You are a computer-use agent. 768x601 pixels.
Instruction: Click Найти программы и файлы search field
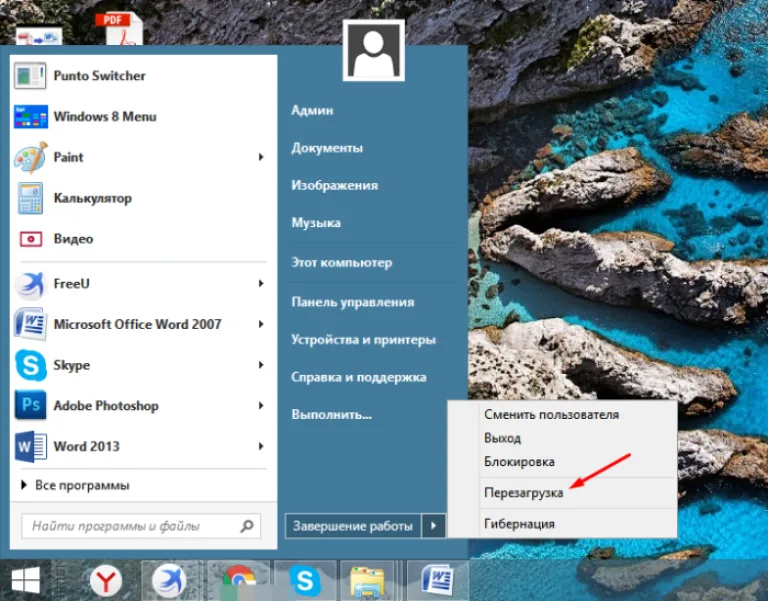[141, 526]
